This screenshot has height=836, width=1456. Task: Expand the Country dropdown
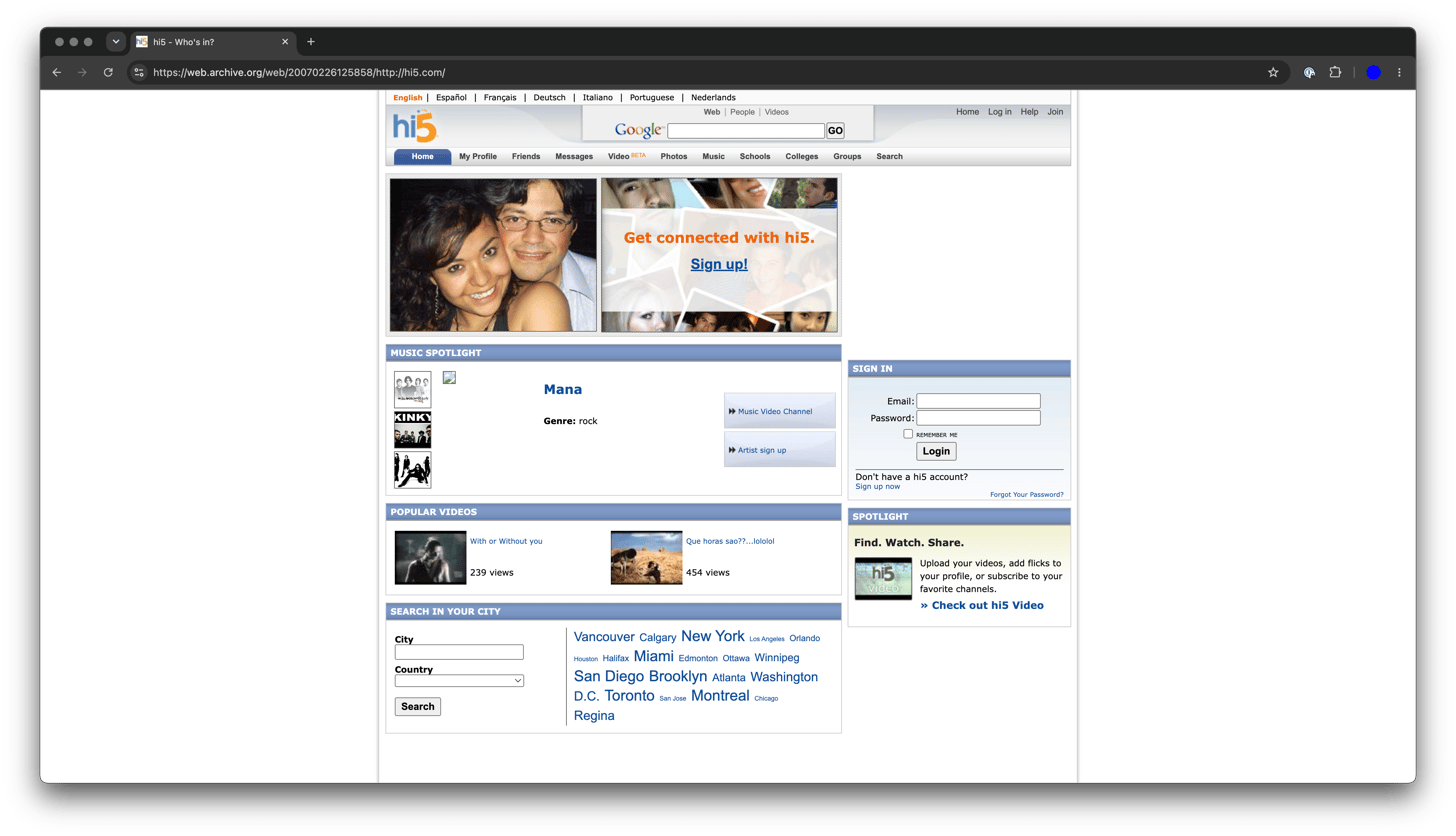[x=459, y=681]
